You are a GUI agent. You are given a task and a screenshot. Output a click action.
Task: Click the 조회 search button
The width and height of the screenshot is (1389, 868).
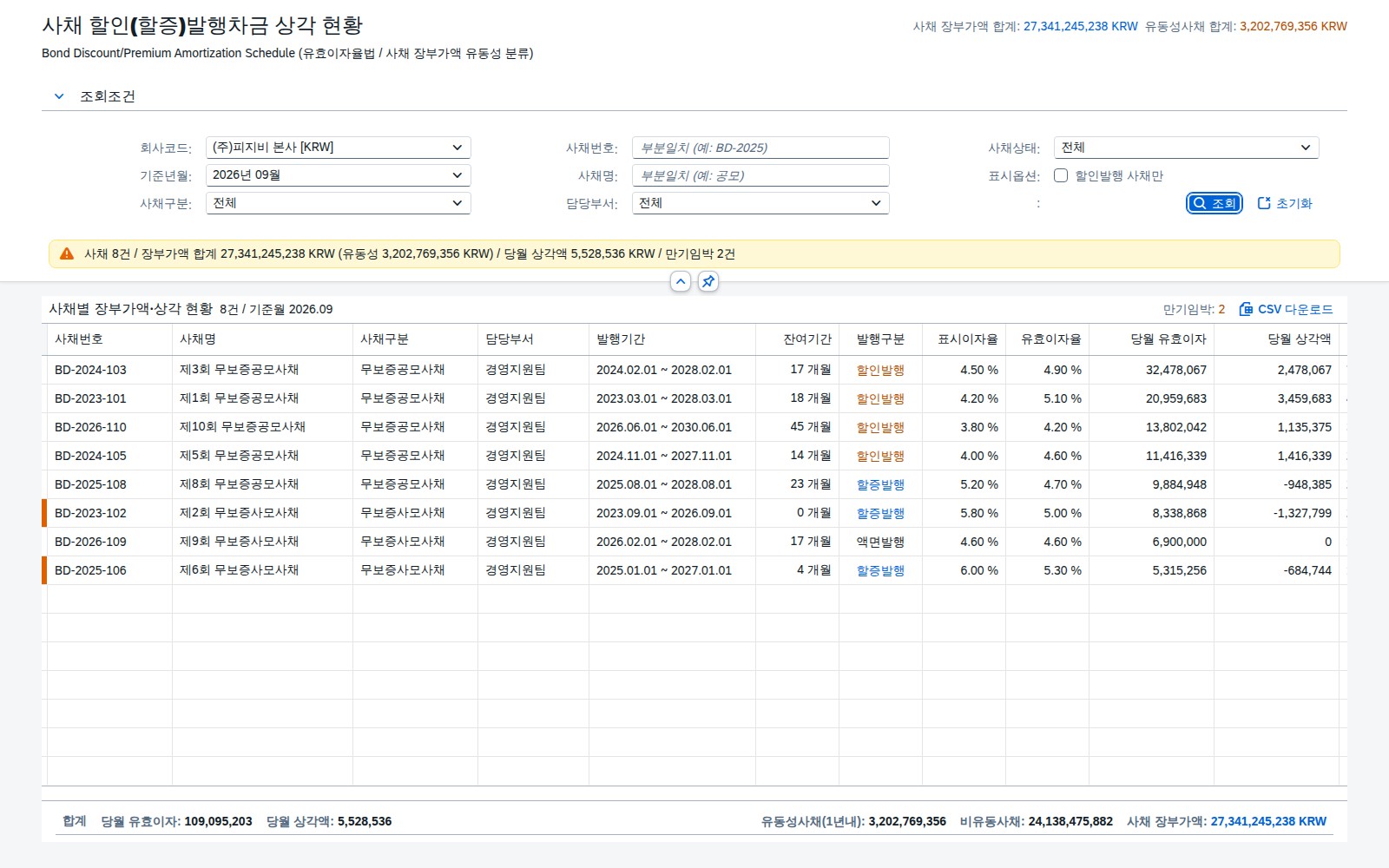1214,203
